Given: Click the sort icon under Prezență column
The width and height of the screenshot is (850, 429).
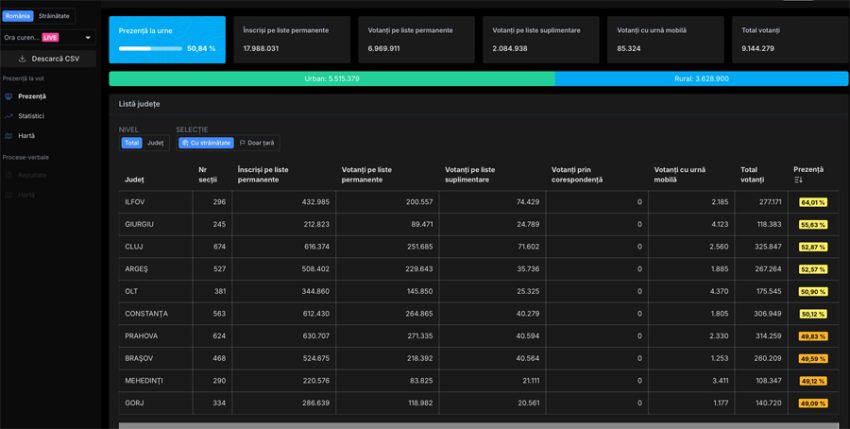Looking at the screenshot, I should pyautogui.click(x=798, y=180).
